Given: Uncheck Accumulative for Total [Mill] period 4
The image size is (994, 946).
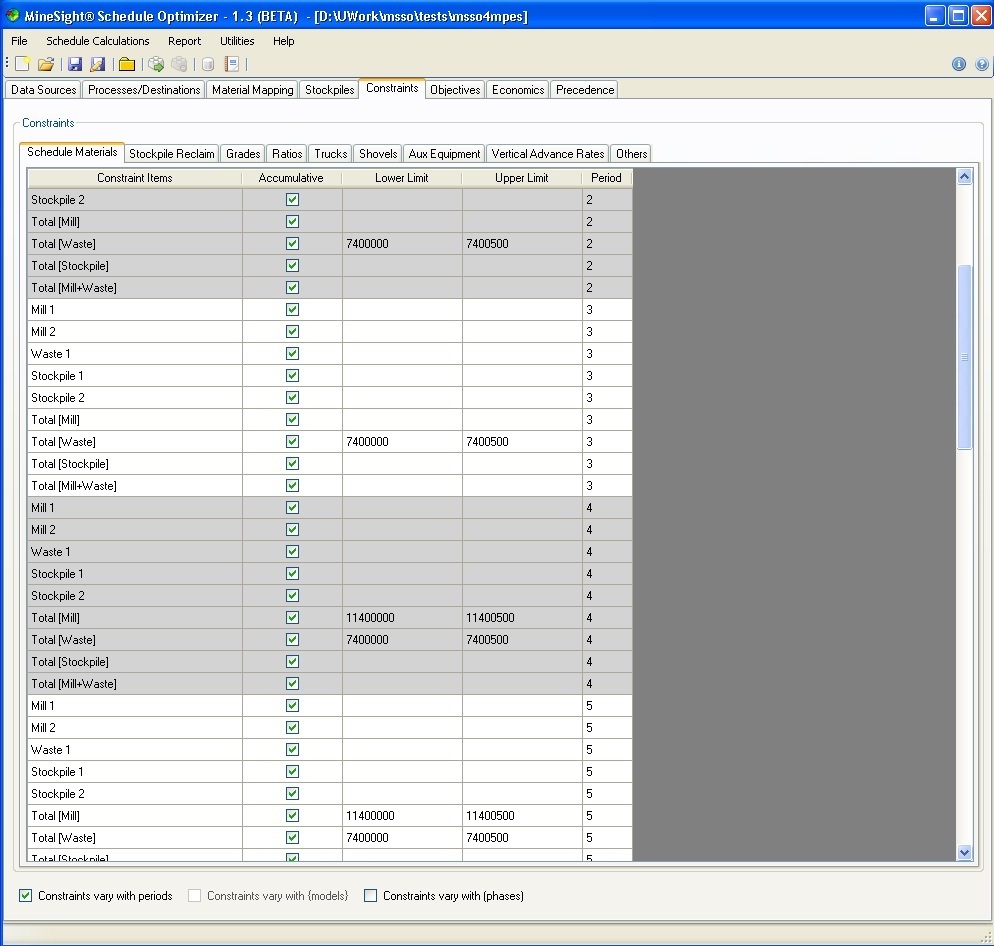Looking at the screenshot, I should [292, 618].
